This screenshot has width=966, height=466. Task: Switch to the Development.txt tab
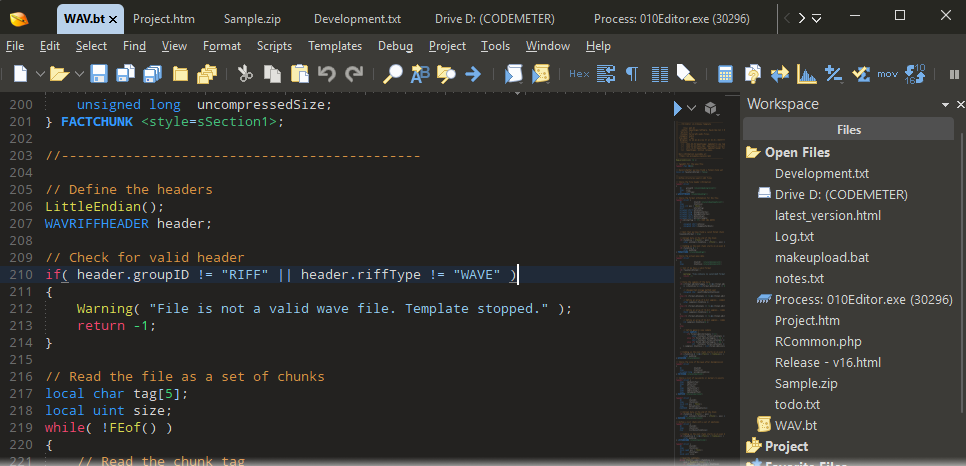[x=357, y=18]
